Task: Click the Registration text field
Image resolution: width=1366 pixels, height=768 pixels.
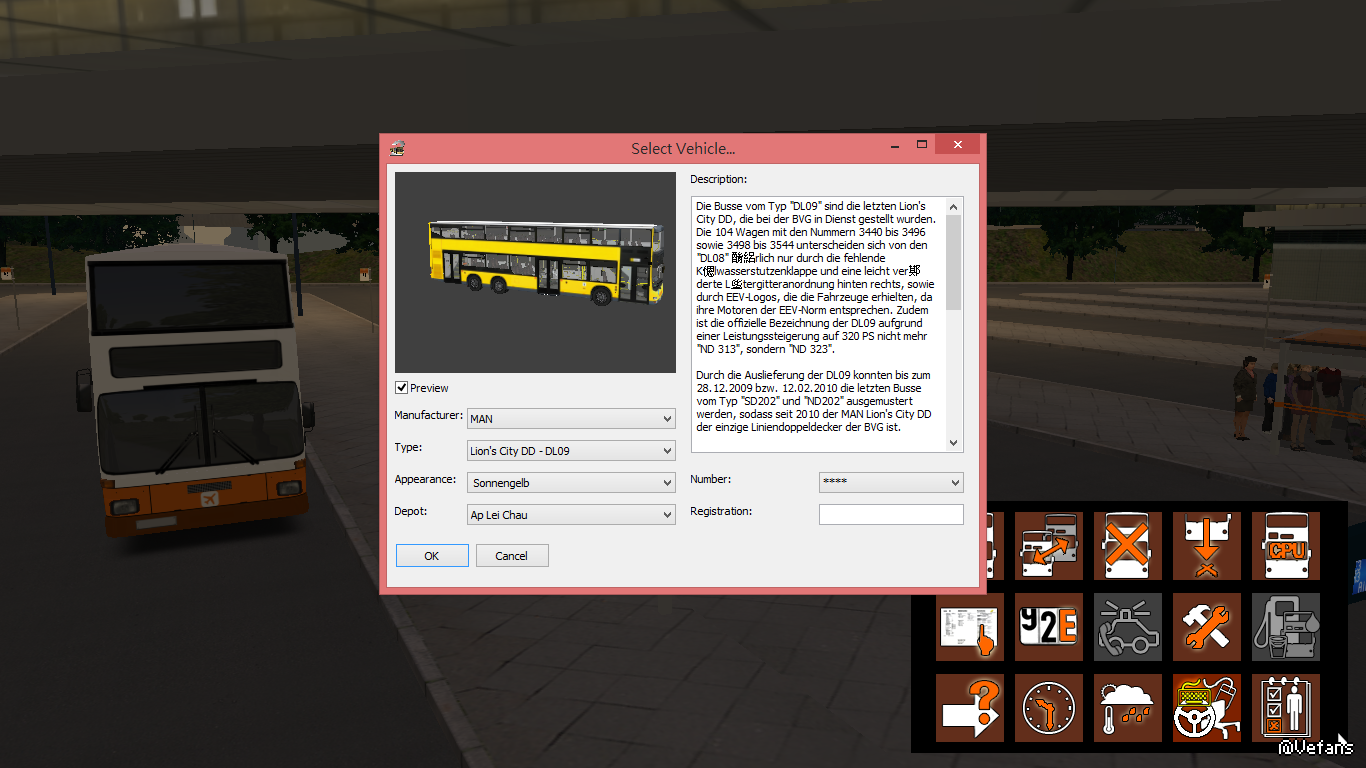Action: [x=891, y=515]
